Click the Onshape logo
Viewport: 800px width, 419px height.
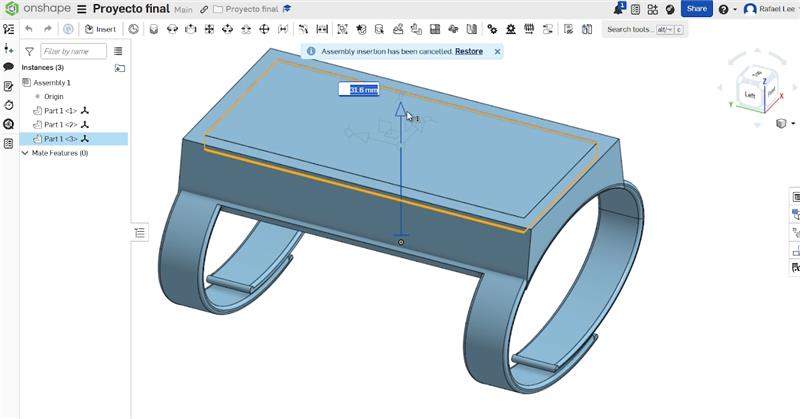coord(11,9)
